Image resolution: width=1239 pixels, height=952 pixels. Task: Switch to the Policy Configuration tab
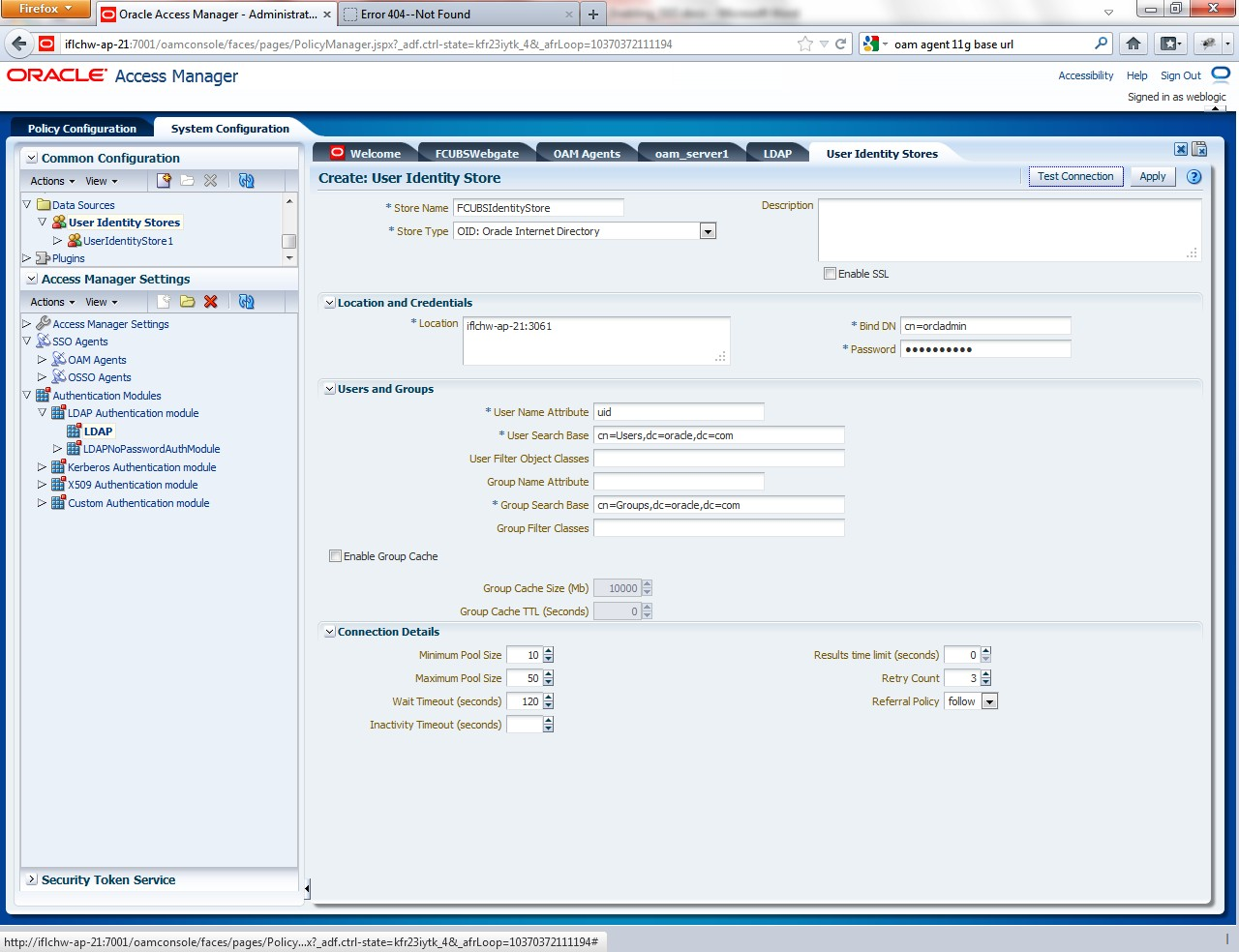pyautogui.click(x=82, y=129)
